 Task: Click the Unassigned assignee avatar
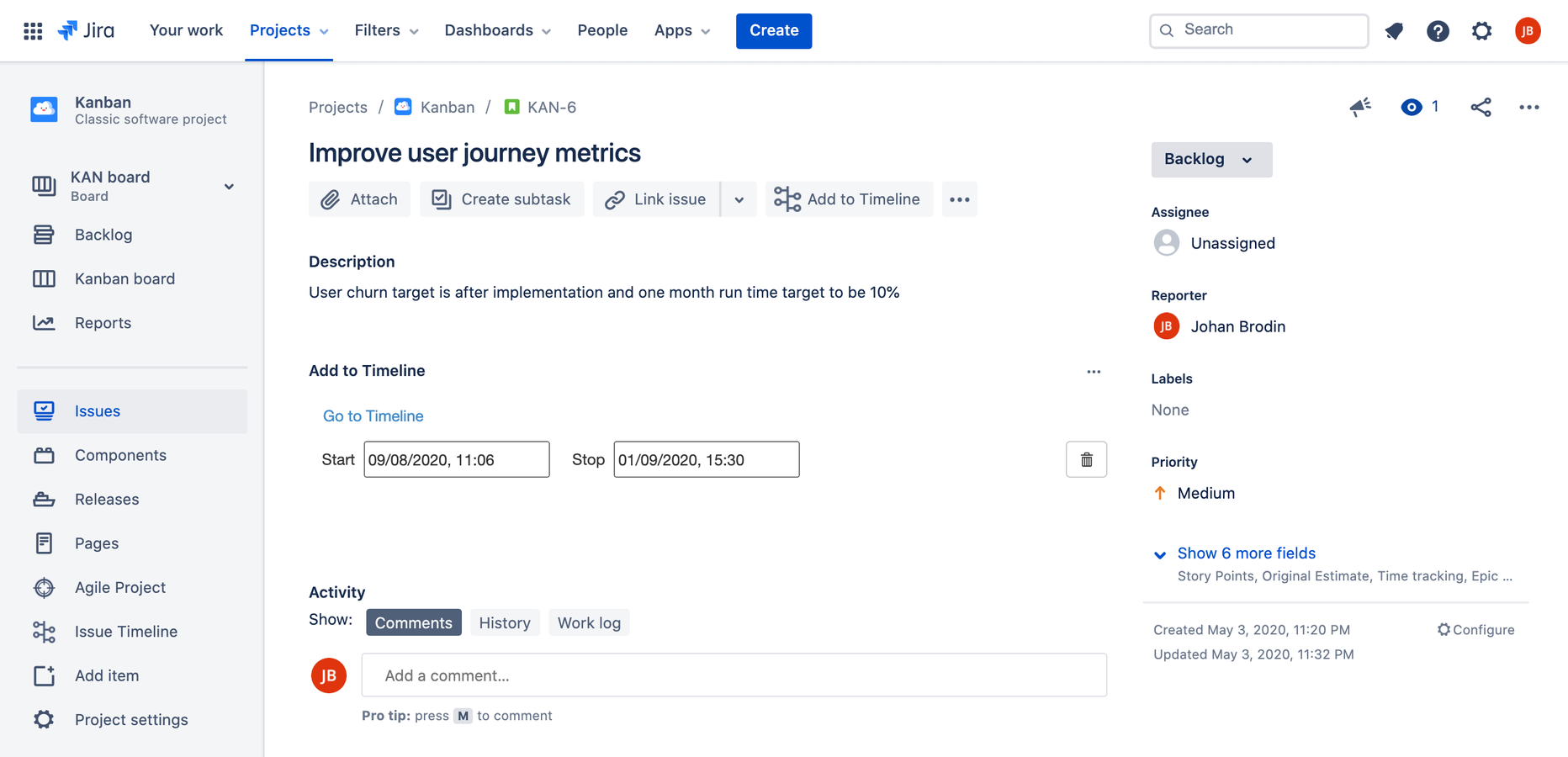coord(1166,243)
